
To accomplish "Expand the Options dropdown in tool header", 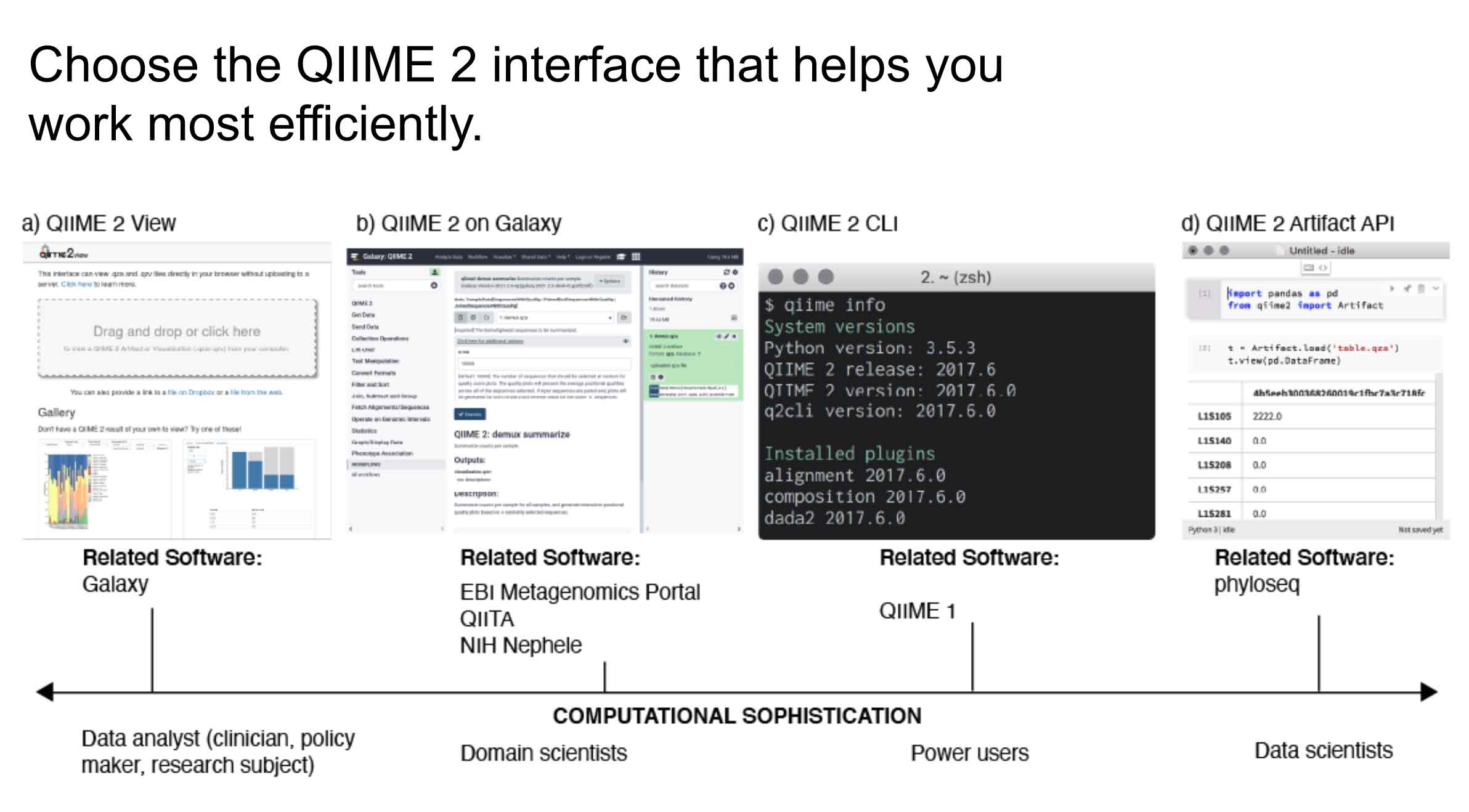I will (x=610, y=281).
